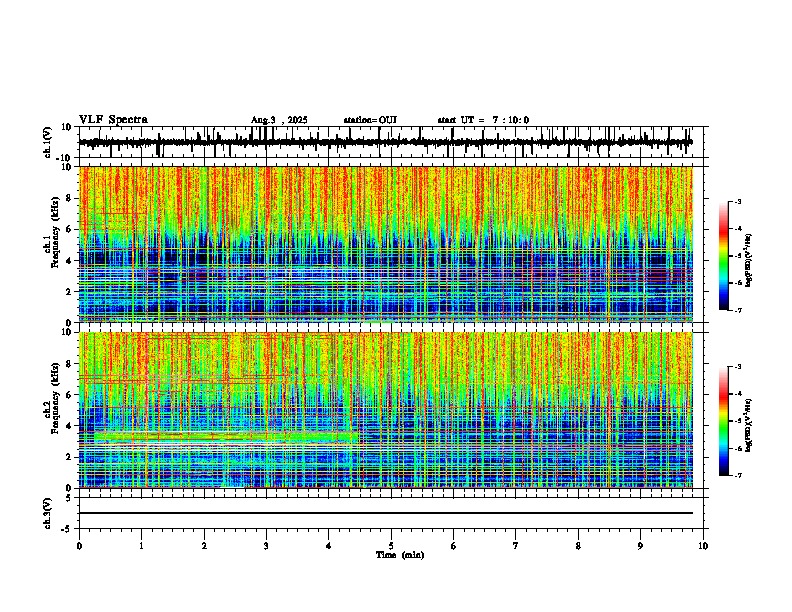Select the "start UT = 7:10:0" text

483,120
